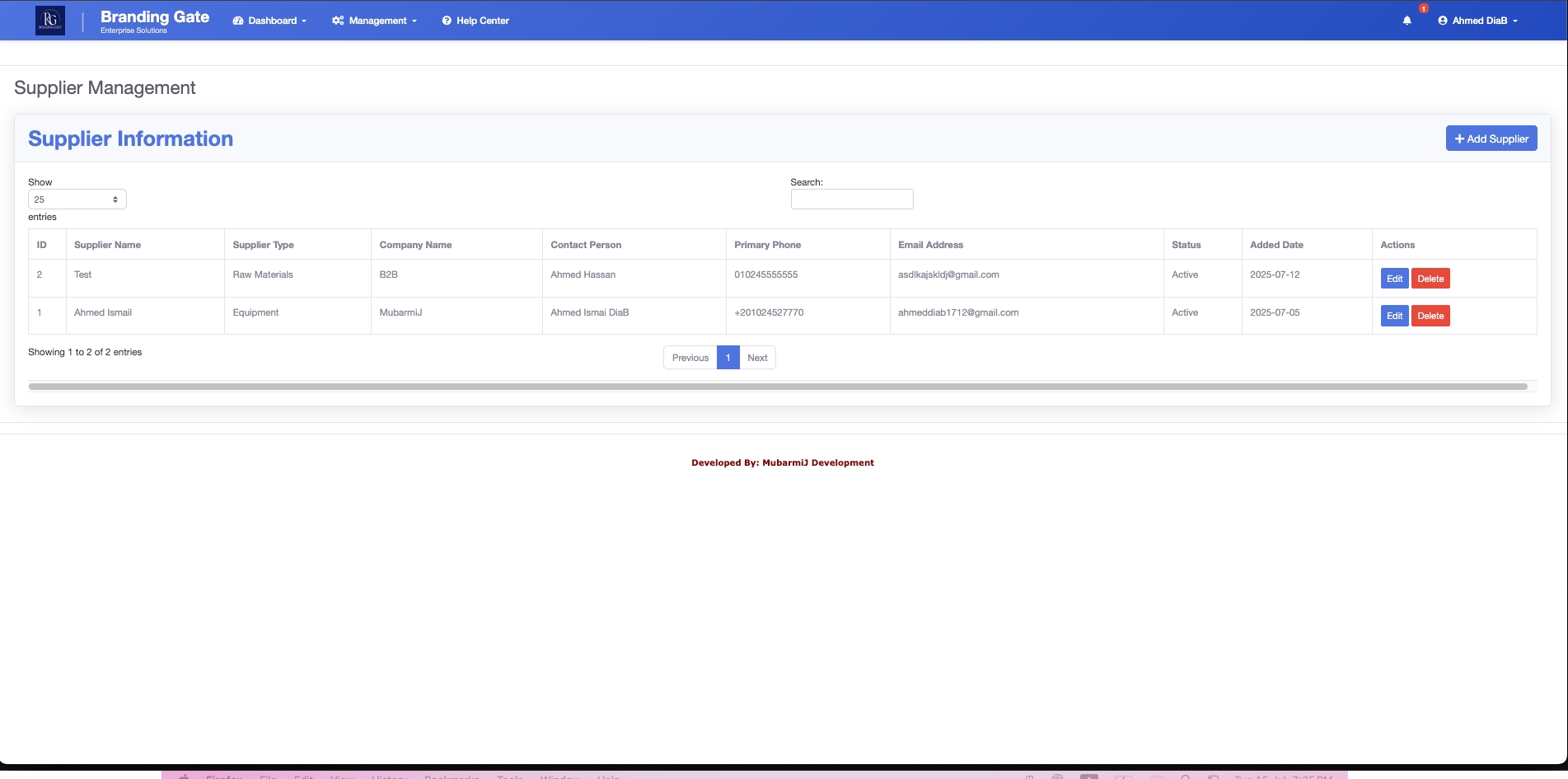Open the Dashboard dropdown menu

point(269,21)
